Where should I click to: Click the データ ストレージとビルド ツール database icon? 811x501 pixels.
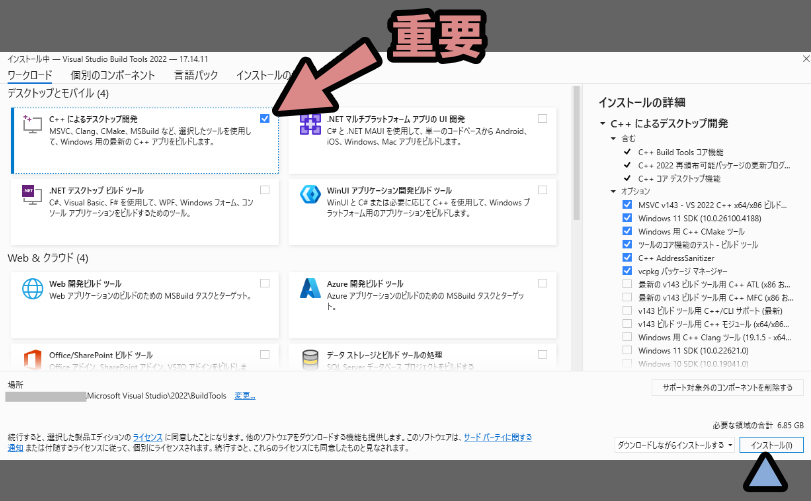[310, 360]
